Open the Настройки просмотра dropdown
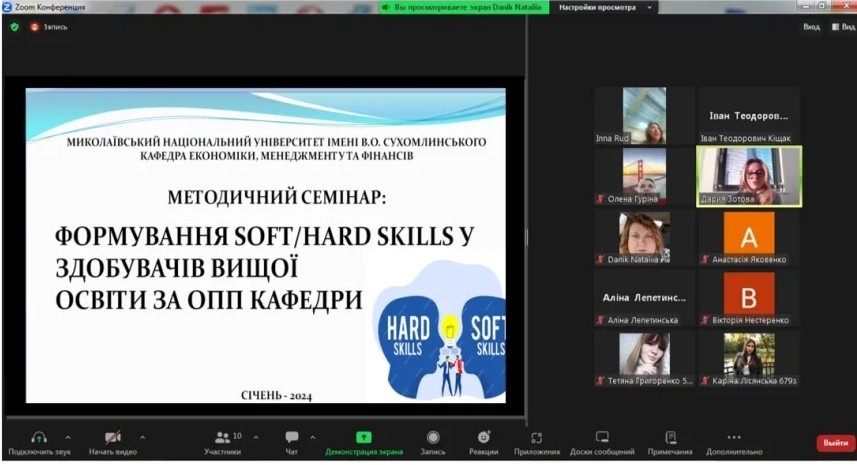Viewport: 857px width, 465px height. pos(604,7)
